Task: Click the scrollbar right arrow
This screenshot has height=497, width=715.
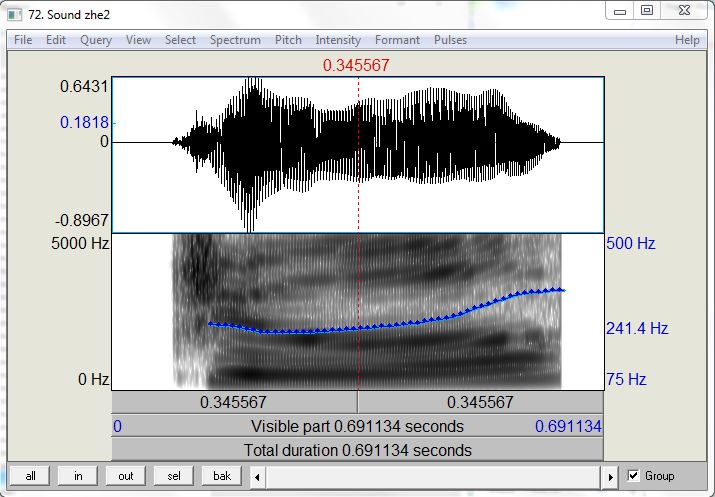Action: (x=611, y=477)
